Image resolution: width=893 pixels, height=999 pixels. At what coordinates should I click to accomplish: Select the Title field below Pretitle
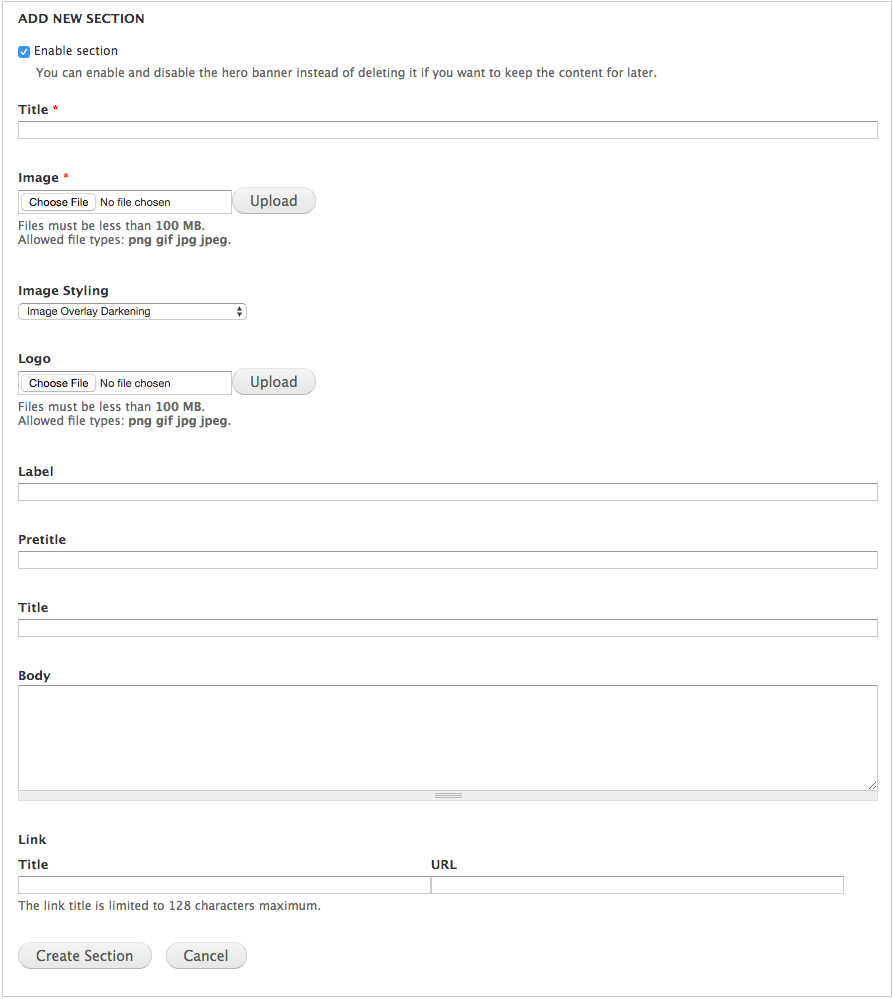click(x=447, y=628)
